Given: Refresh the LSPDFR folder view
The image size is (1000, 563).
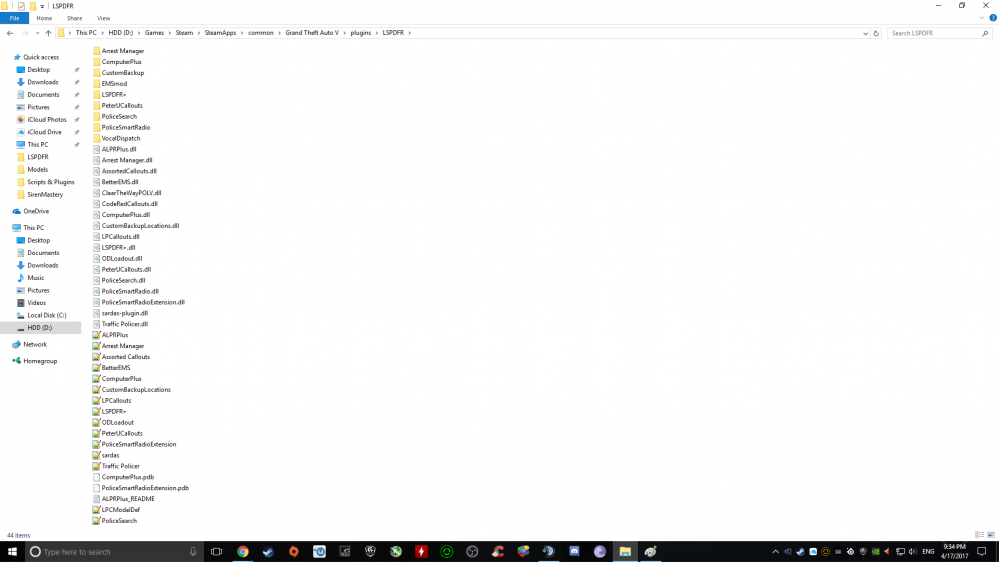Looking at the screenshot, I should click(x=876, y=33).
